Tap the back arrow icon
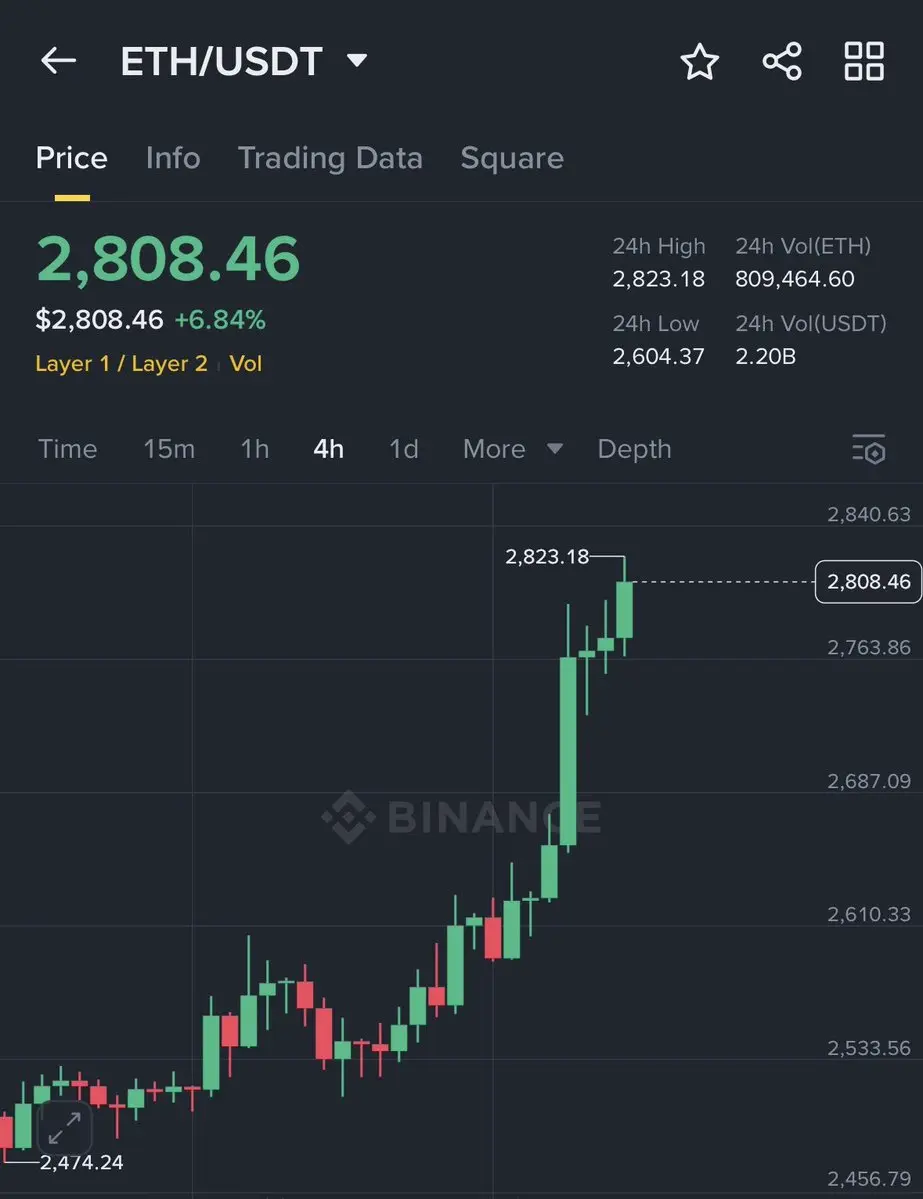Viewport: 923px width, 1199px height. 58,60
